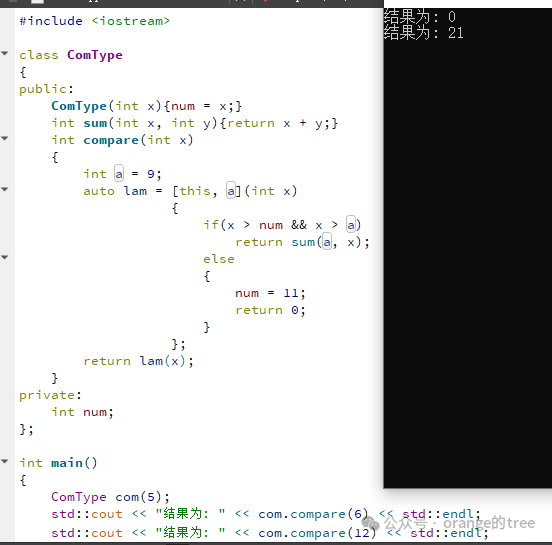Click the num = 11; assignment line
The image size is (552, 545).
tap(270, 293)
